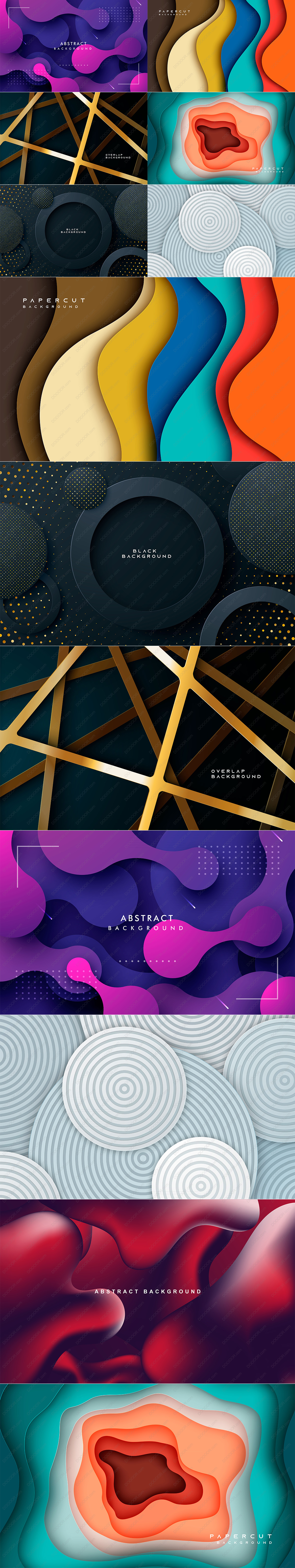Choose the small gold lines overlap thumbnail
Image resolution: width=295 pixels, height=1568 pixels.
point(73,138)
